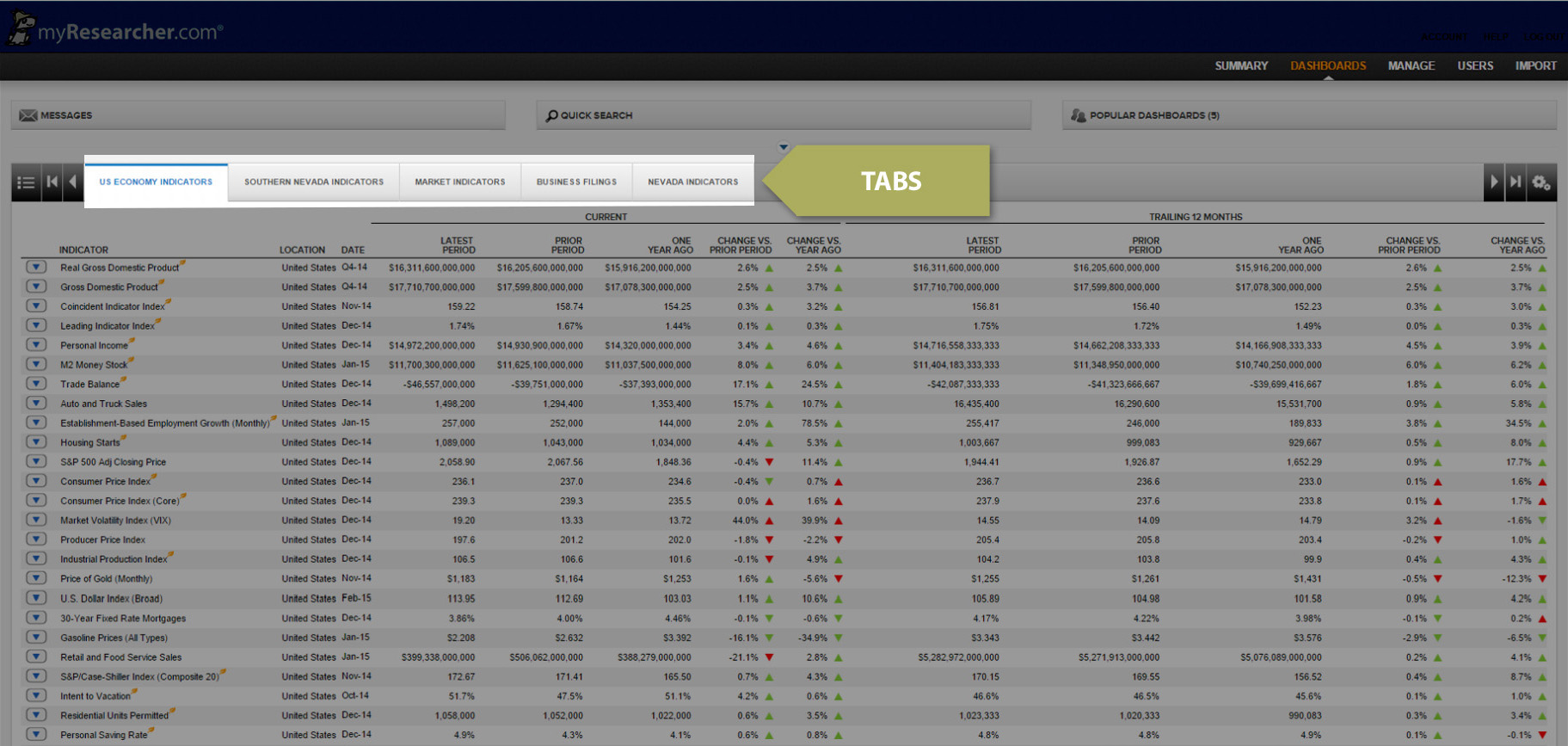This screenshot has width=1568, height=746.
Task: Open Manage in top navigation
Action: point(1411,65)
